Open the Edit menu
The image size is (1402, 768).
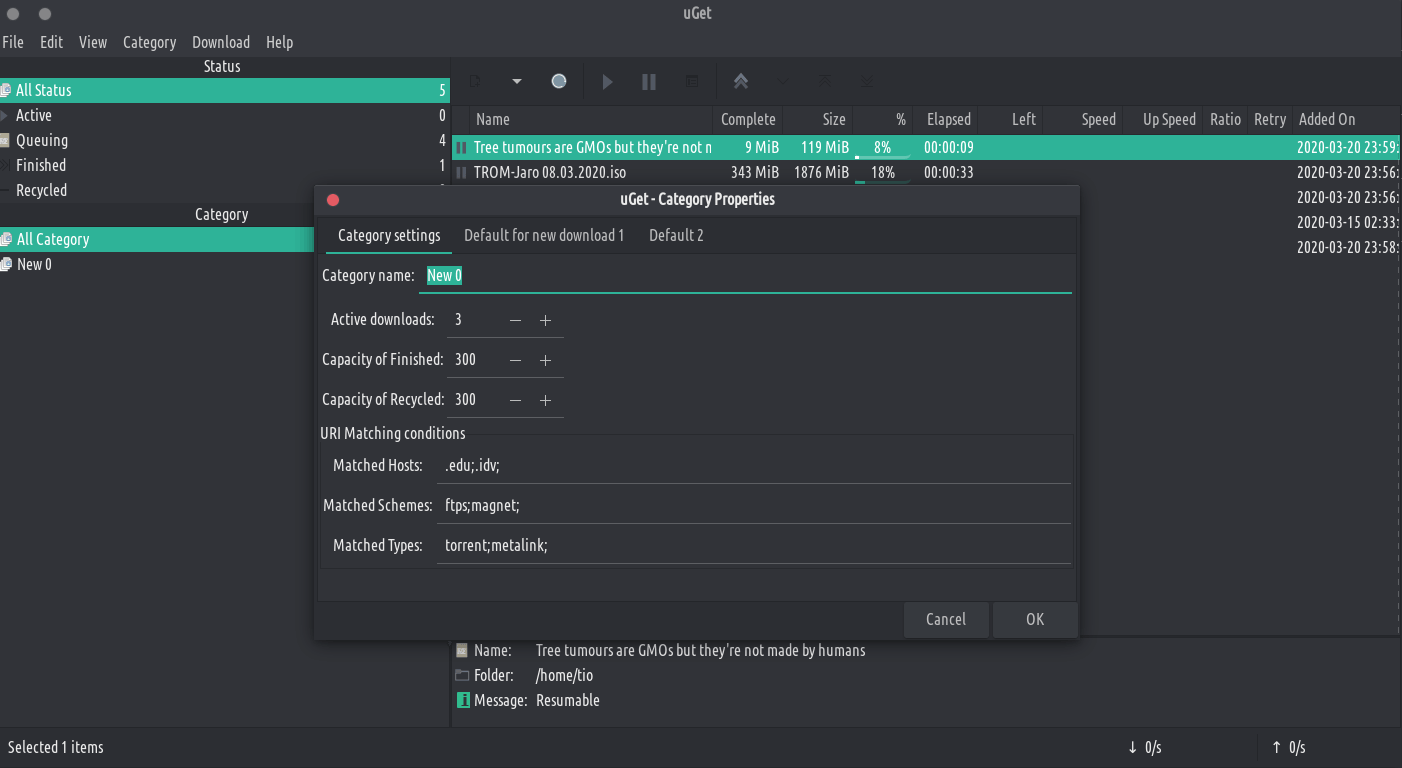[51, 42]
